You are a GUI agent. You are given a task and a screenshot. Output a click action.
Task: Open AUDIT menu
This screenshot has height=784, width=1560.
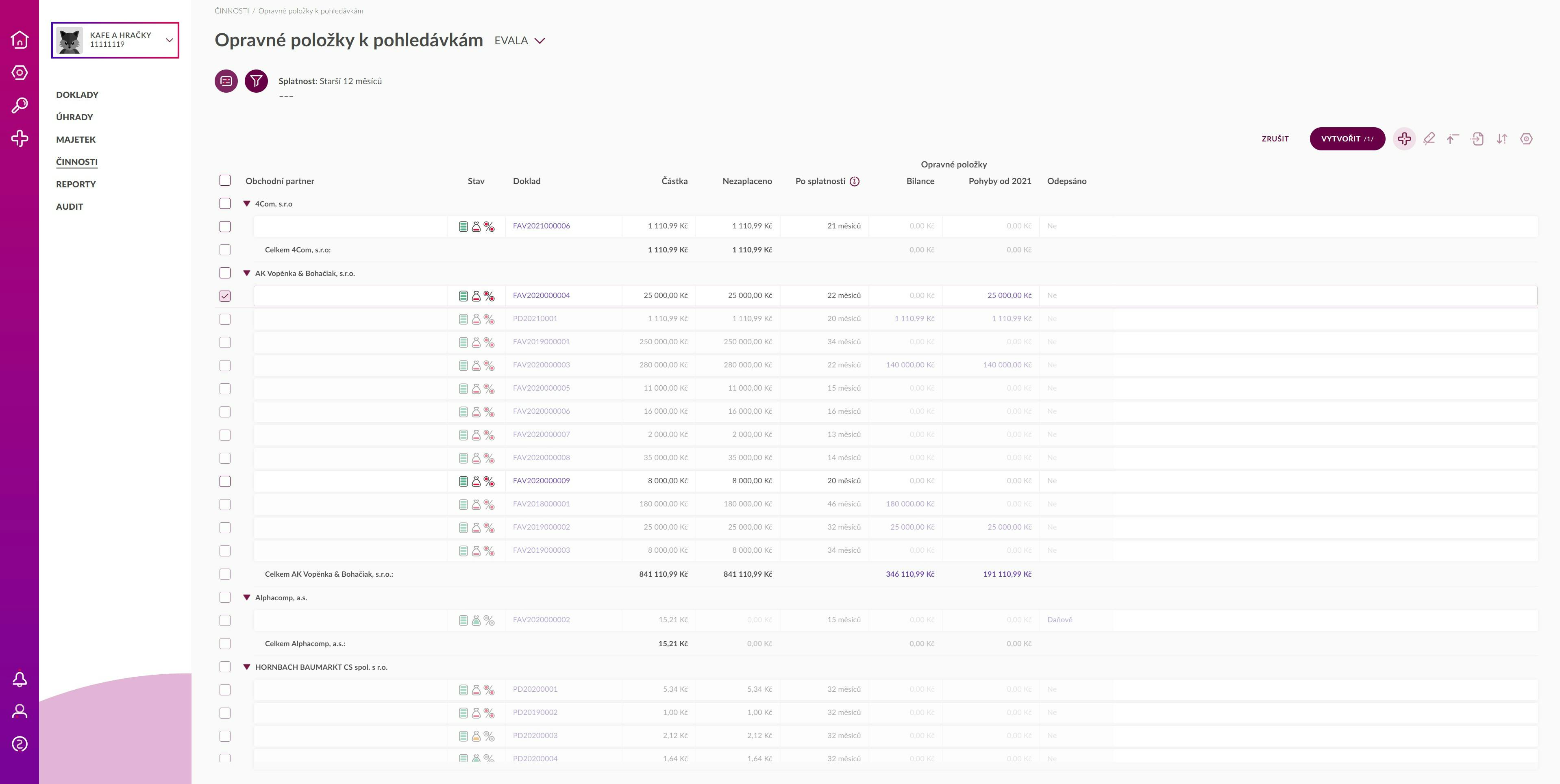70,206
